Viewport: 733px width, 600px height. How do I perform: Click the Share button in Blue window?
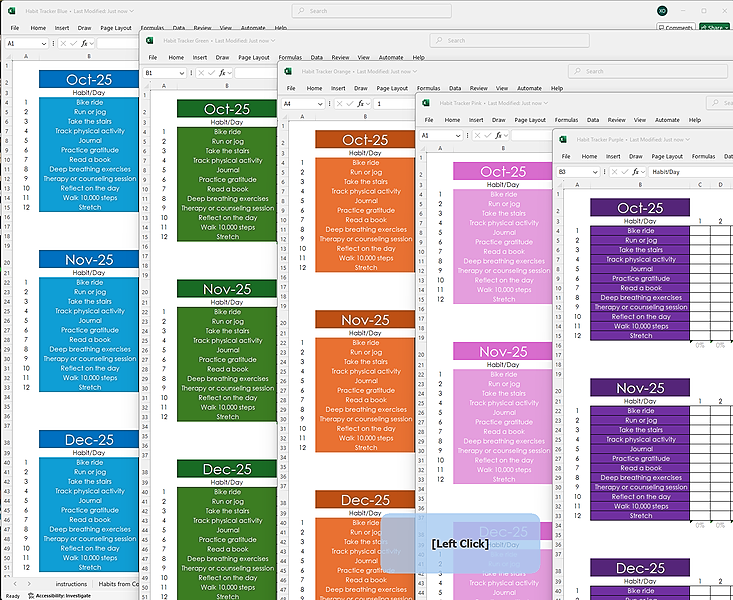pos(715,28)
